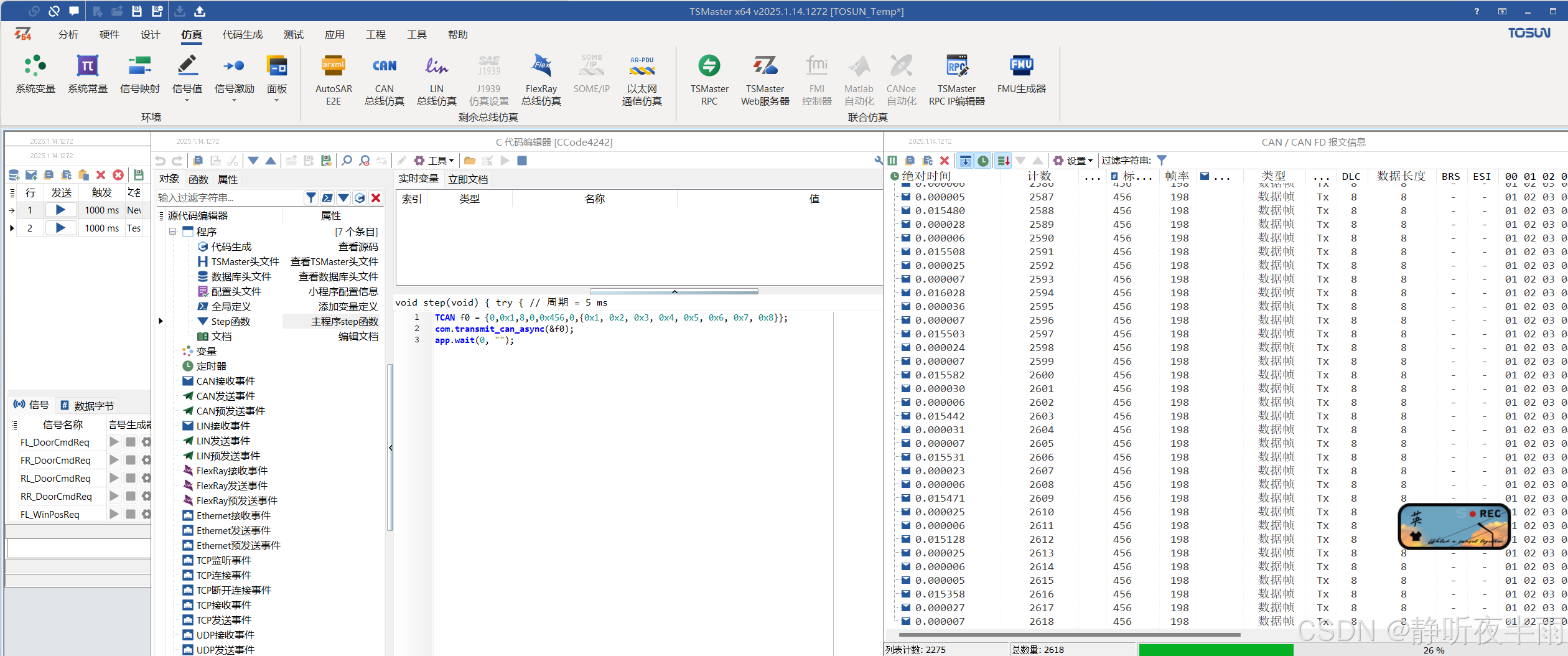Open RR_DoorCmdReq generator settings gear
Screen dimensions: 1568x656
146,496
